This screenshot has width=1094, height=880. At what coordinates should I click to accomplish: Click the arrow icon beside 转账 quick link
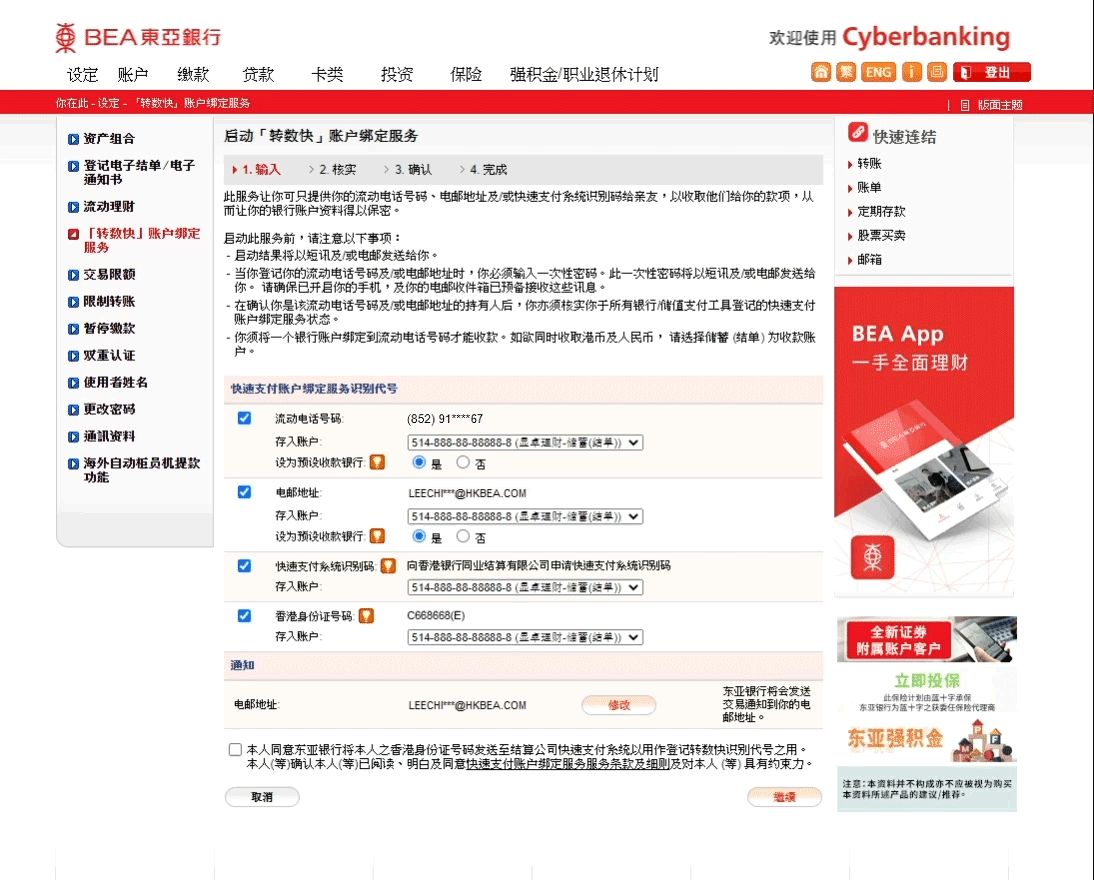pyautogui.click(x=850, y=165)
